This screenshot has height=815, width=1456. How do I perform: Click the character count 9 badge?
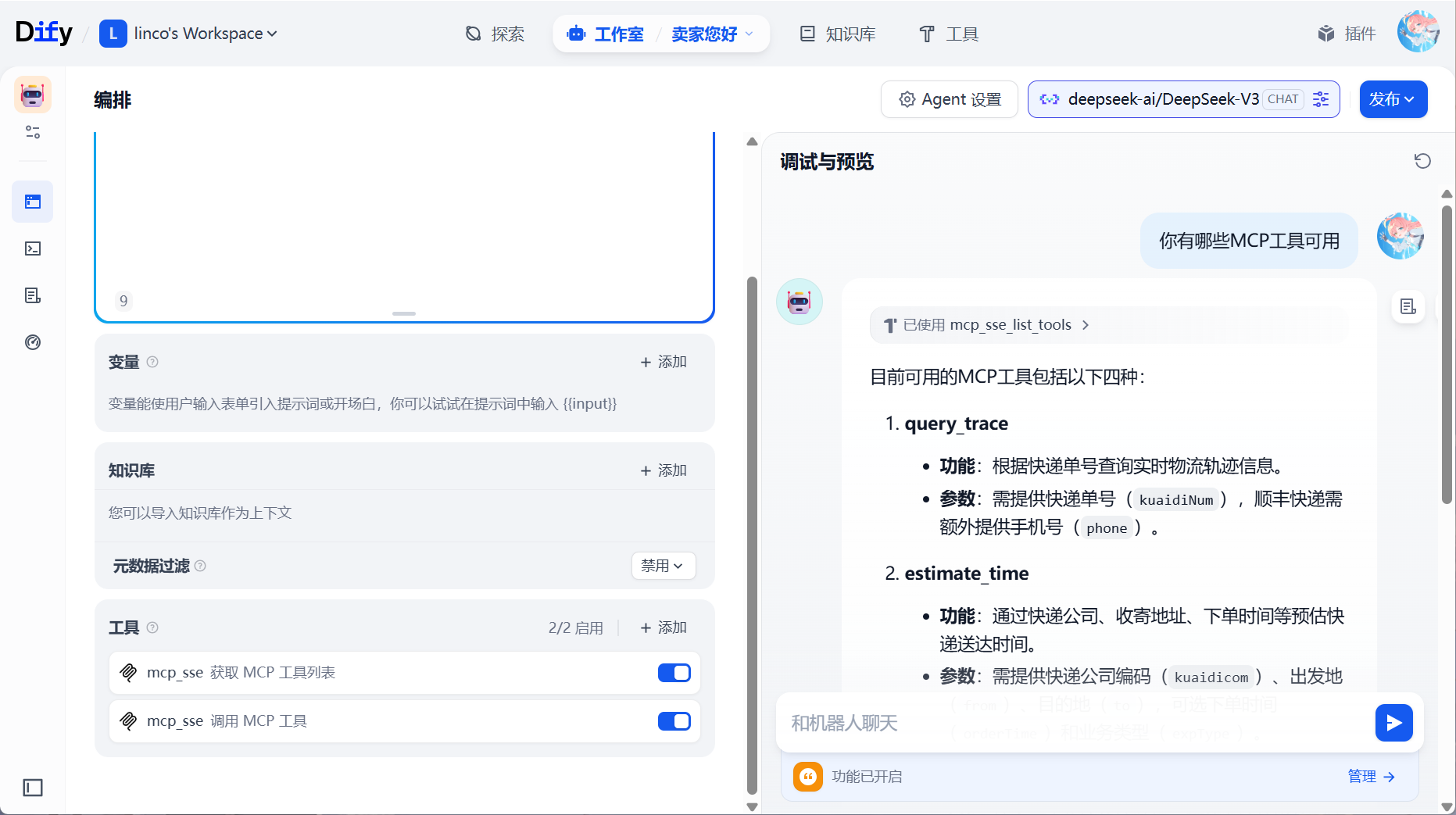tap(123, 301)
